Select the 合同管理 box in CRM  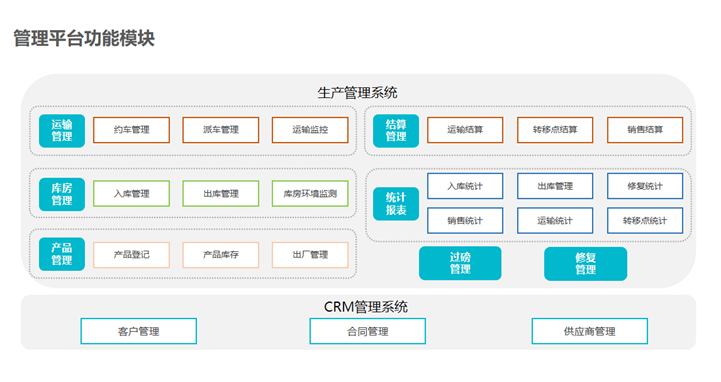pos(367,331)
